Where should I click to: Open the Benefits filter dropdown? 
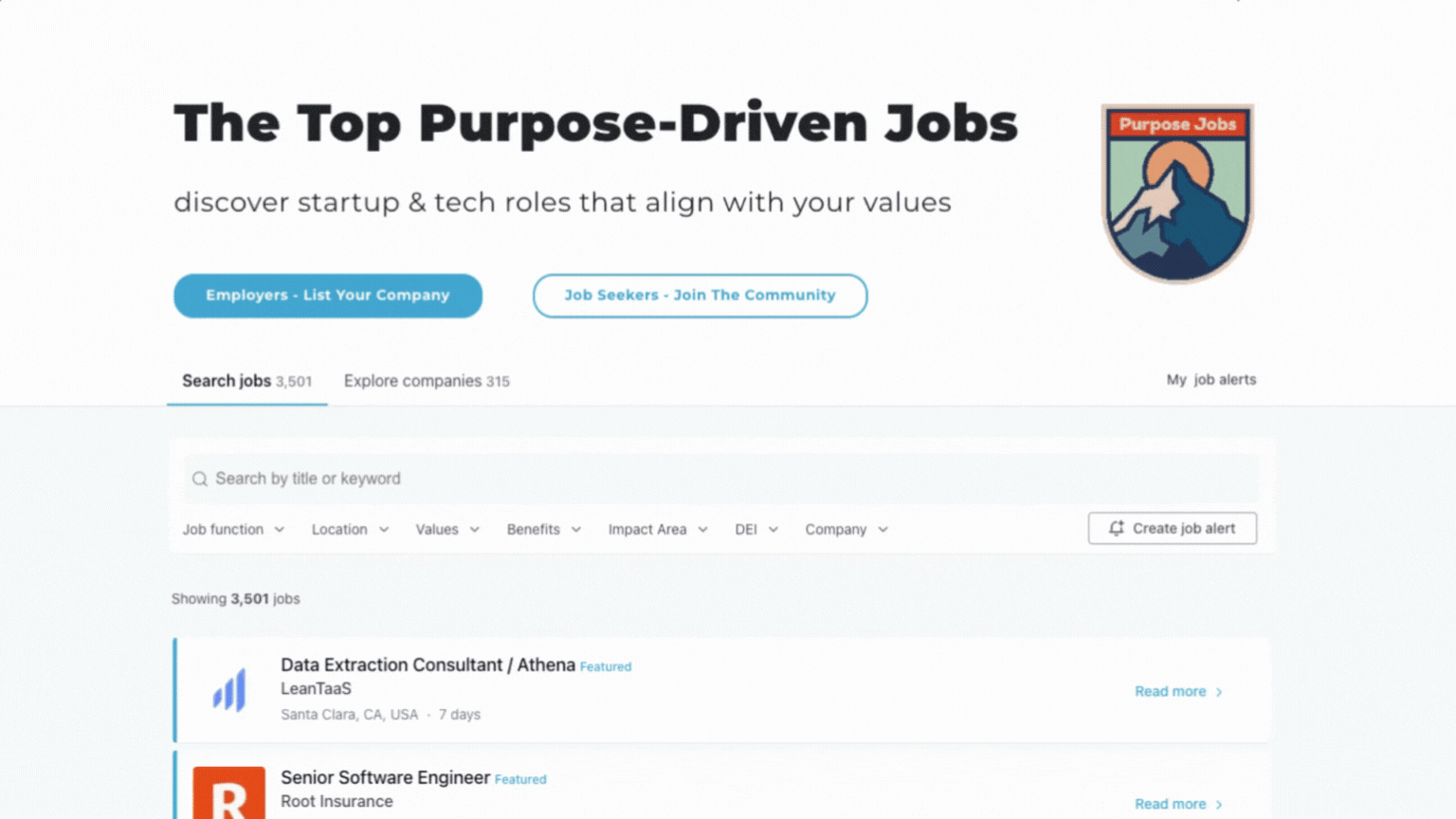543,529
